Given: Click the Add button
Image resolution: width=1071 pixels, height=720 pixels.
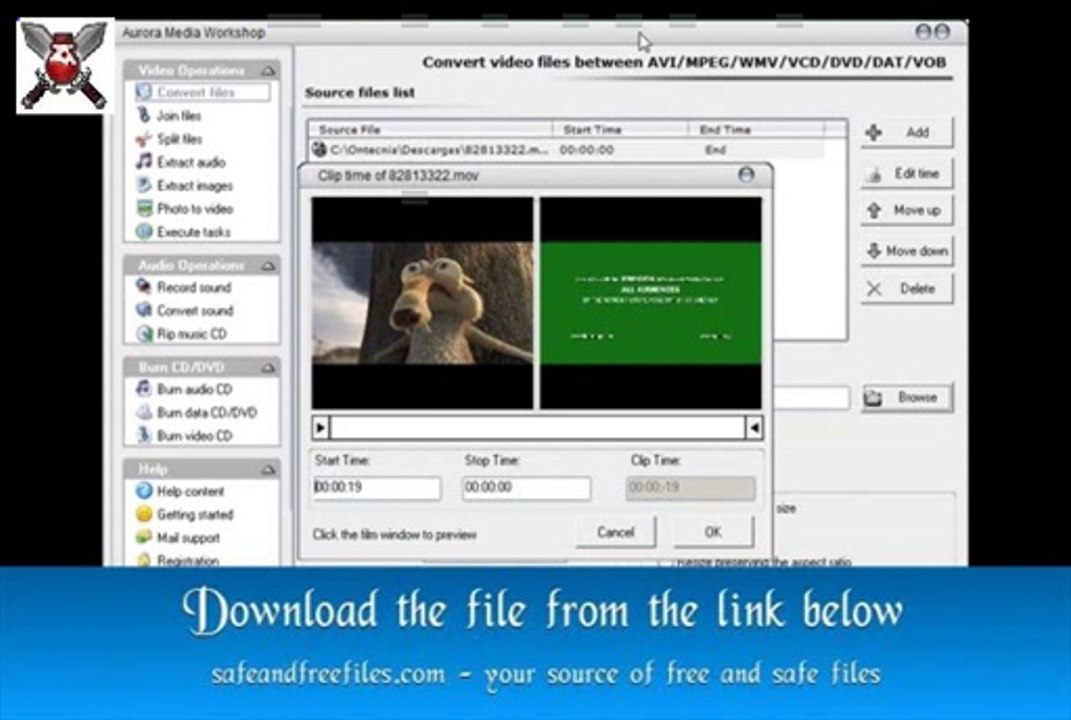Looking at the screenshot, I should [906, 132].
